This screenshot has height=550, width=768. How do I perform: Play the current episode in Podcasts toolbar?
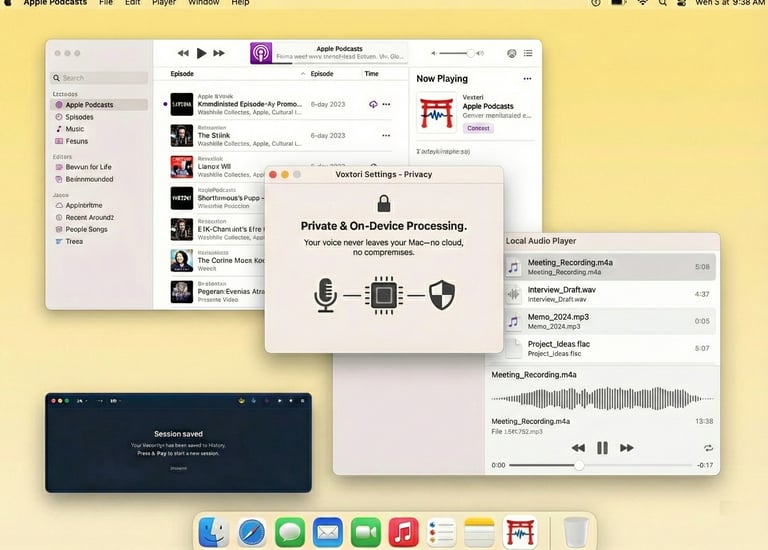click(x=201, y=53)
